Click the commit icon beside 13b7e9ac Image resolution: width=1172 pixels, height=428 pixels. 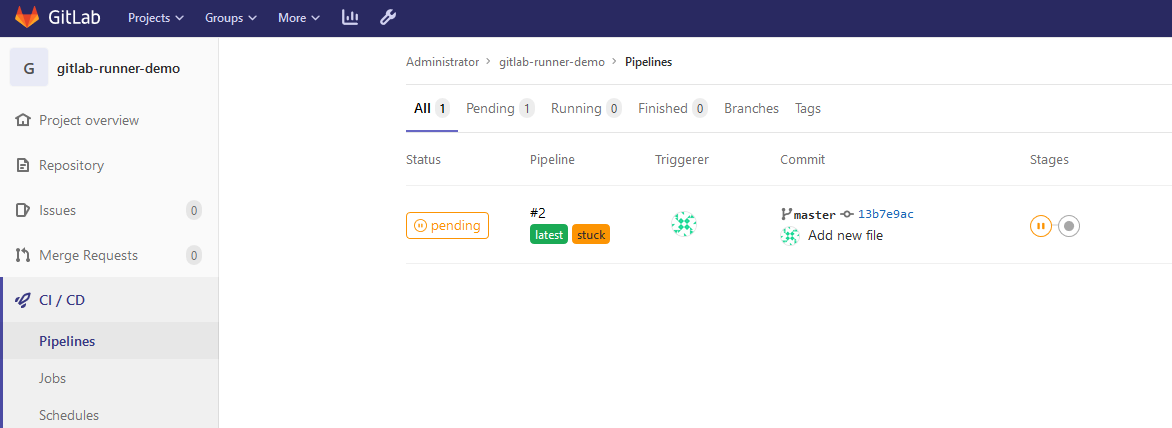click(847, 214)
